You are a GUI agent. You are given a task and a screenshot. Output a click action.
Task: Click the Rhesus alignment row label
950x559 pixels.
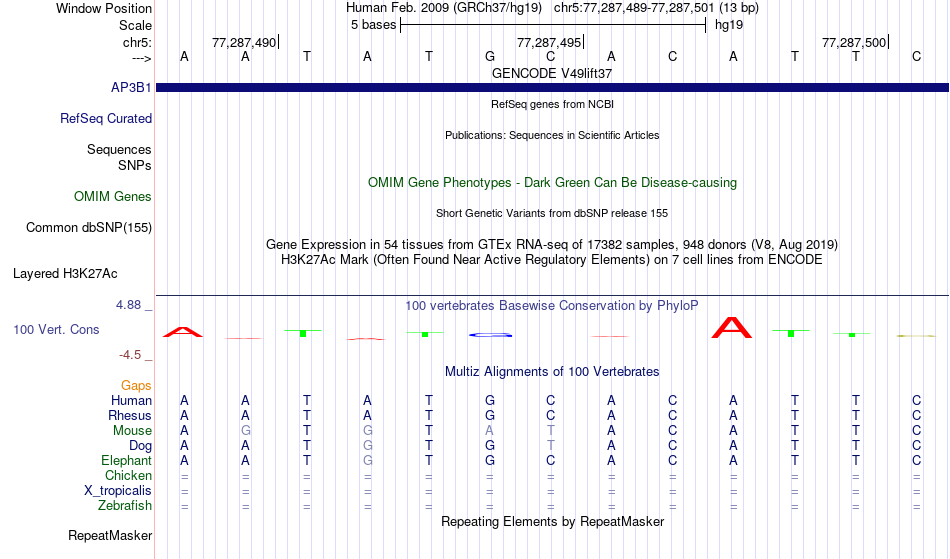pyautogui.click(x=130, y=415)
